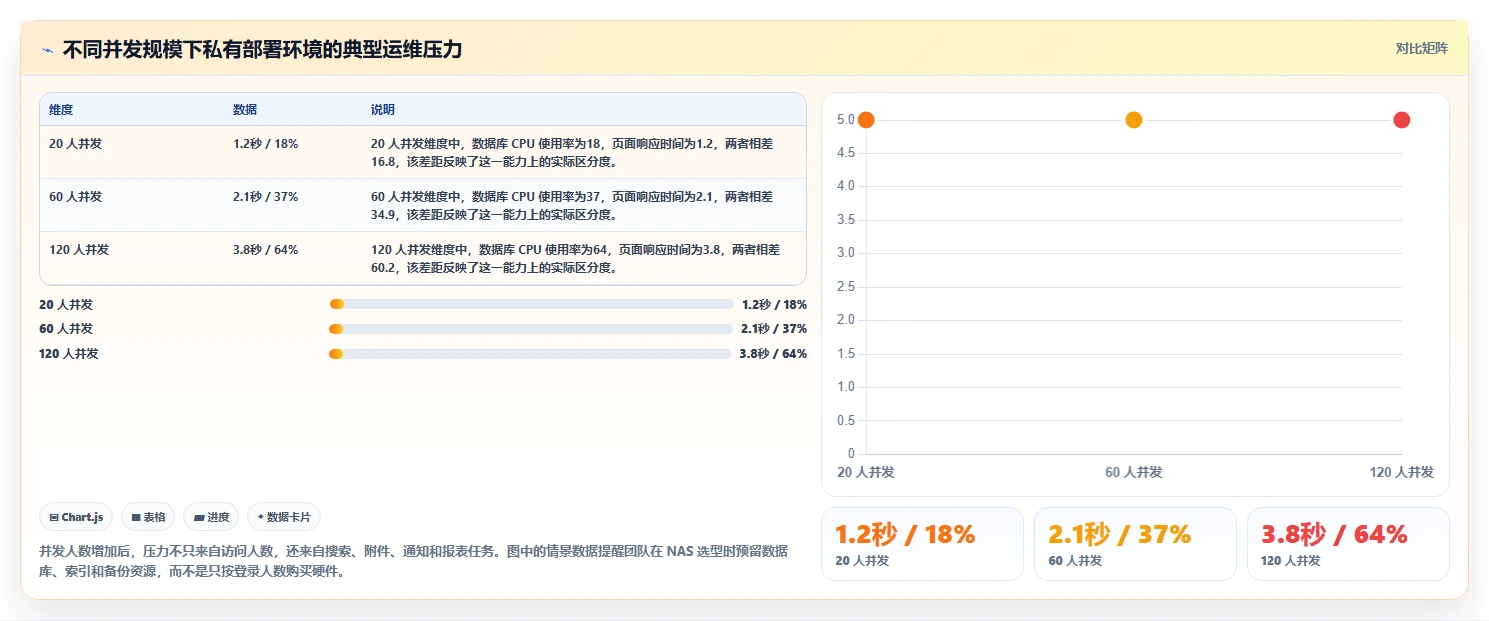
Task: Open the 3.8秒 / 64% data card
Action: point(1348,544)
